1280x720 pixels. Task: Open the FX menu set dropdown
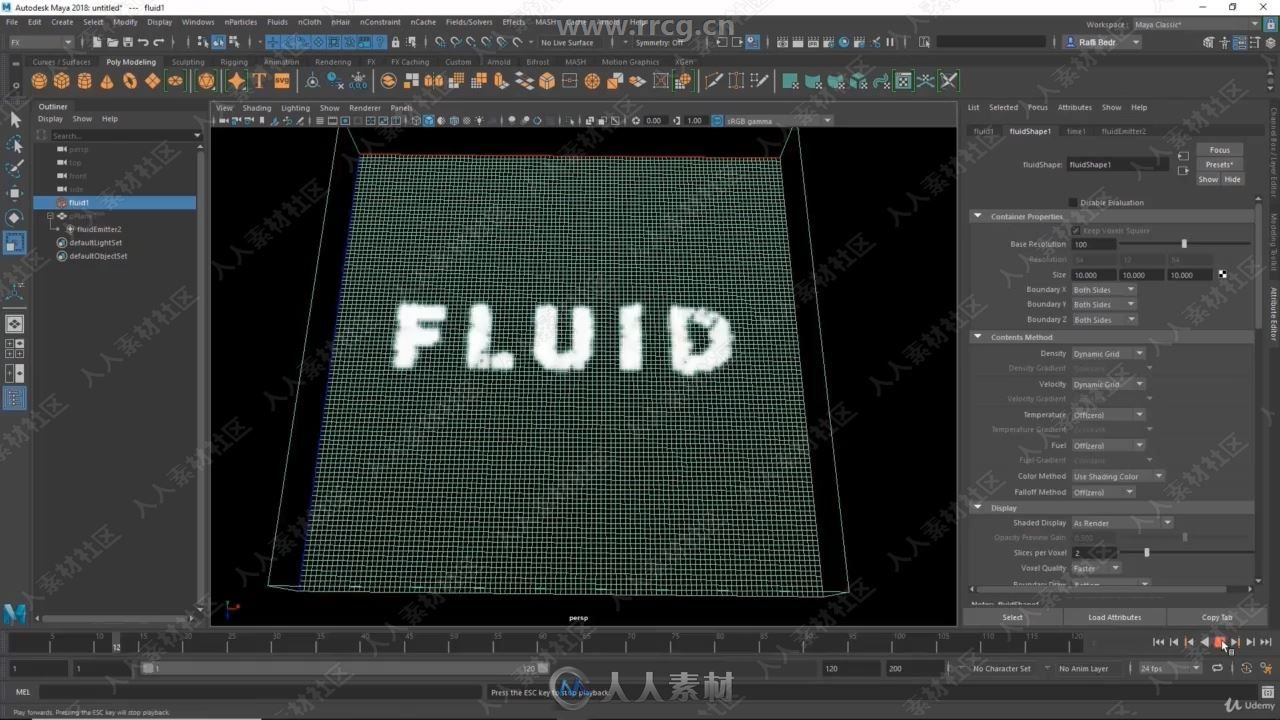40,42
